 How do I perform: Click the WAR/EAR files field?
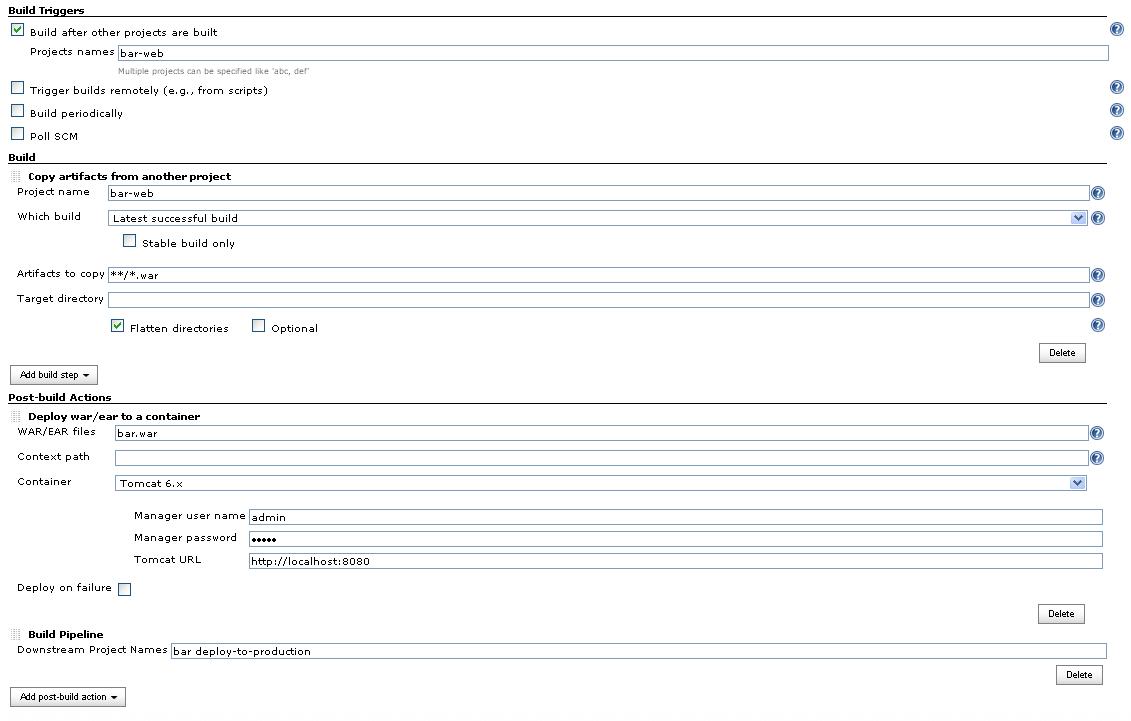click(602, 433)
